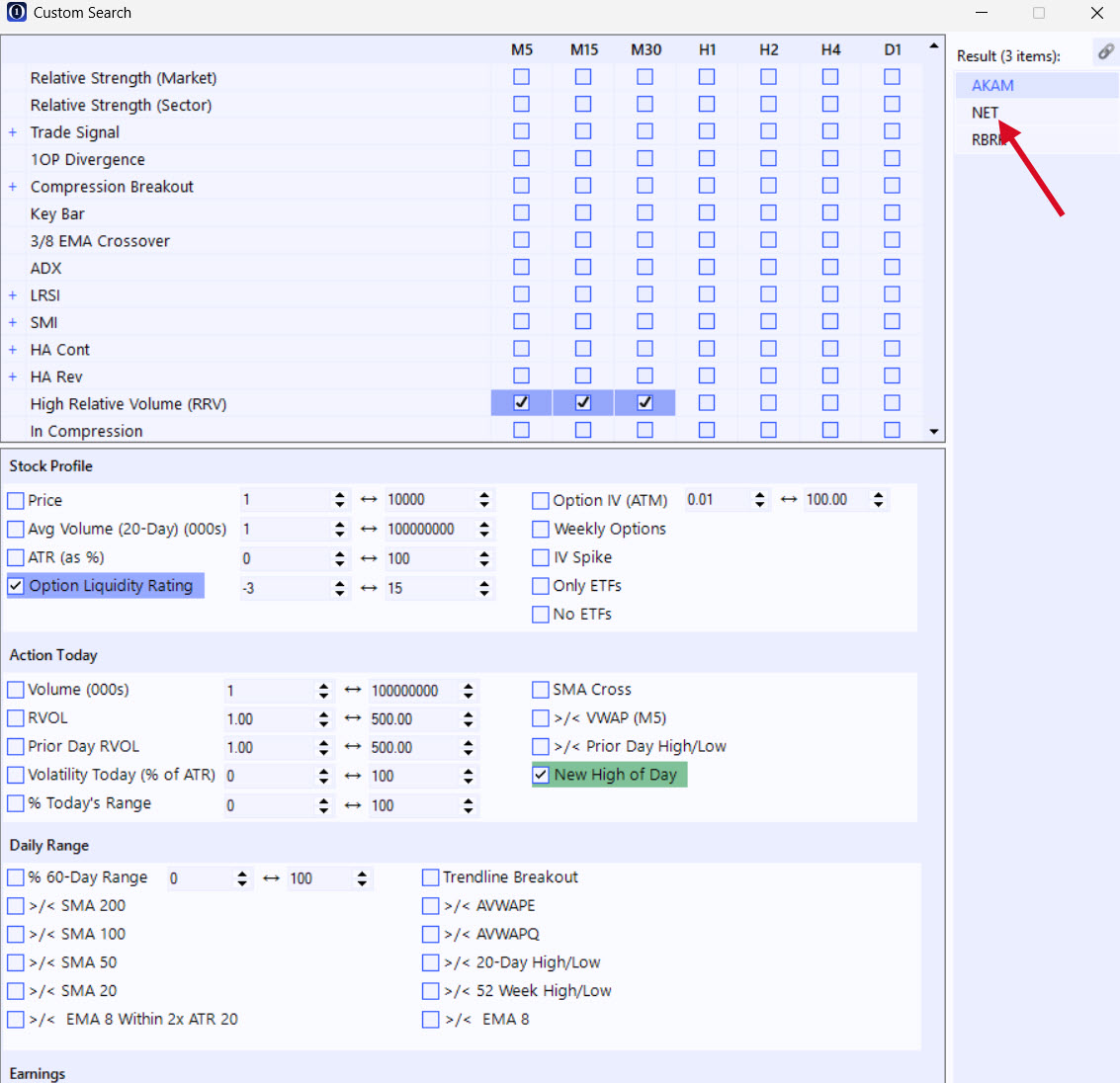Expand the HA Rev row

pyautogui.click(x=12, y=376)
